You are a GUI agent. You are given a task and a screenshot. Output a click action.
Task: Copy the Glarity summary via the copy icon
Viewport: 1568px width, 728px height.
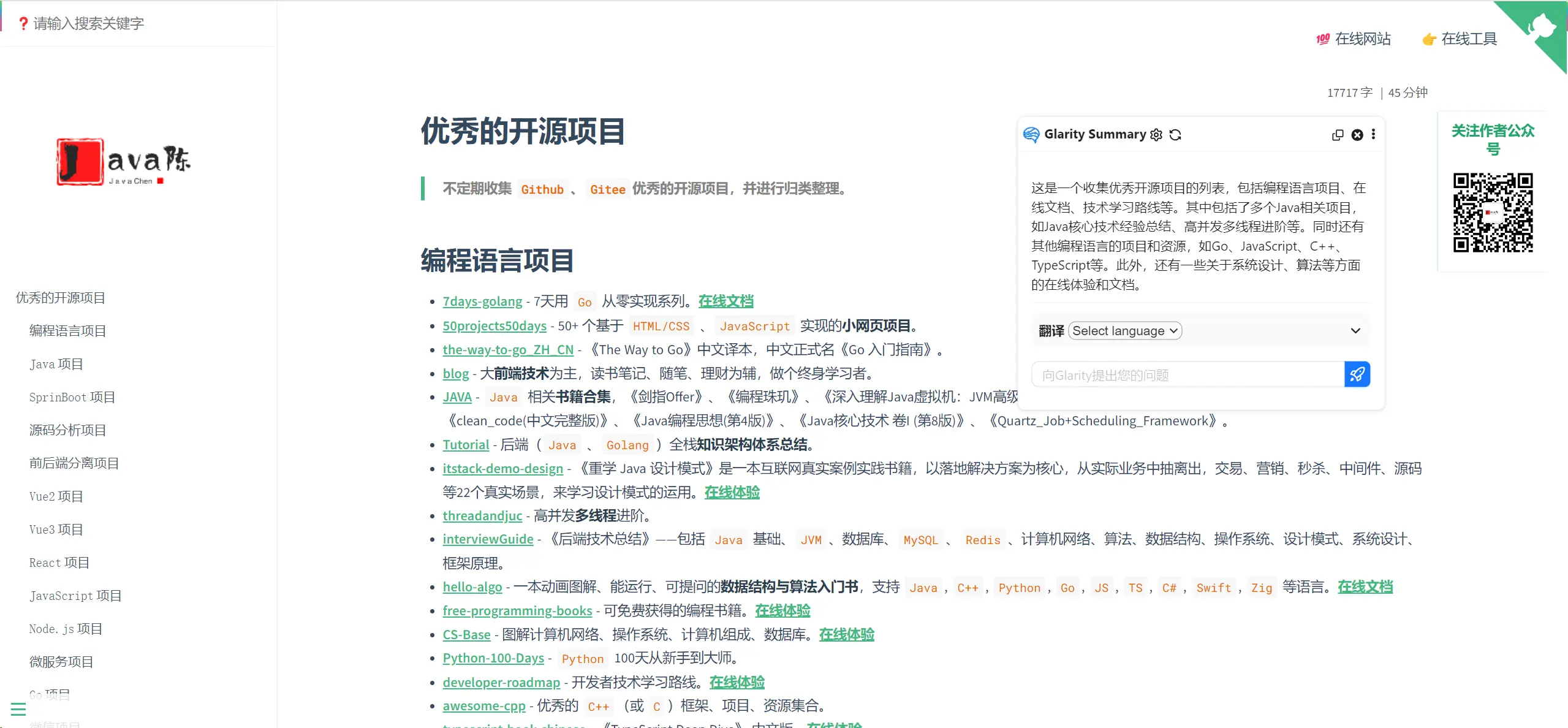point(1337,135)
